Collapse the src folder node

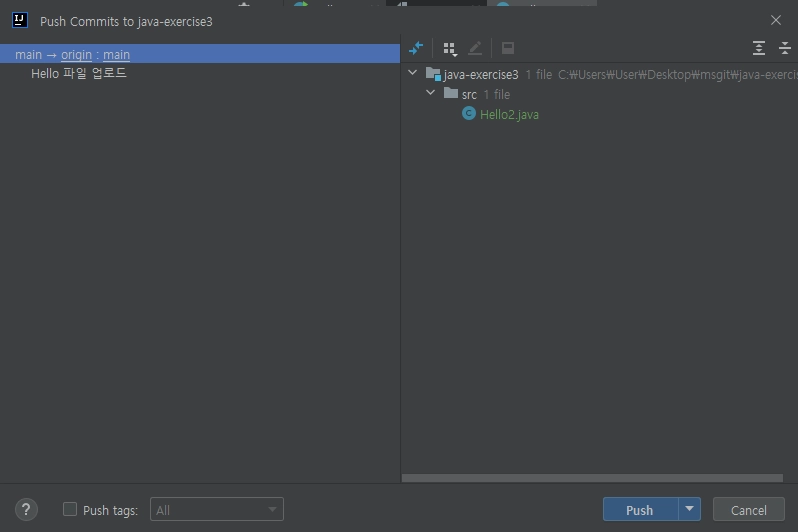click(431, 93)
